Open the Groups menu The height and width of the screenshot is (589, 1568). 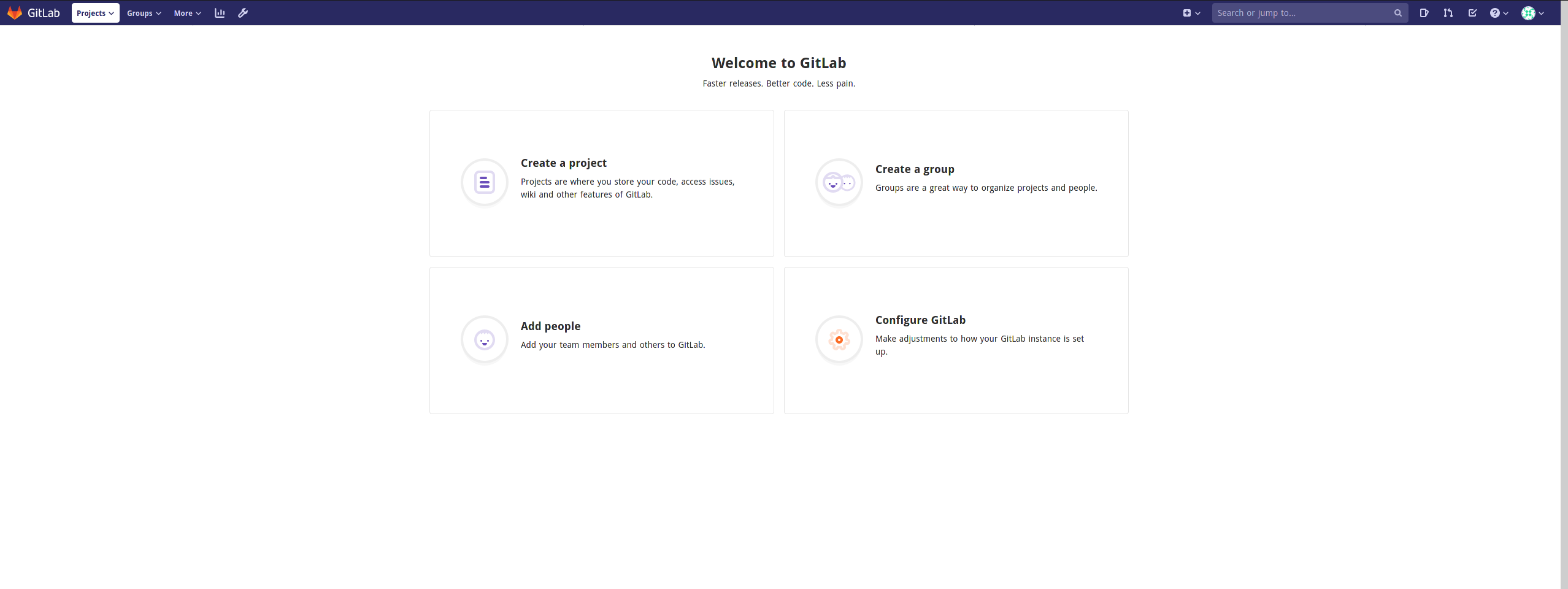(x=144, y=13)
